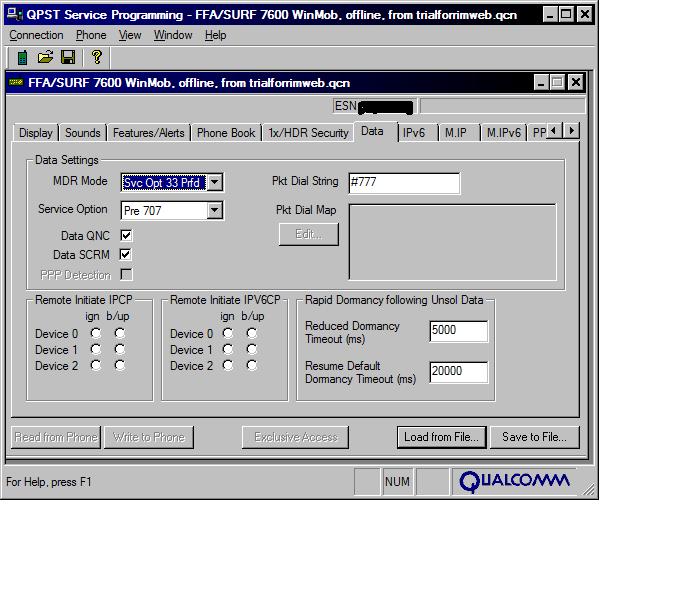Click the Qualcomm logo in status bar

point(514,481)
